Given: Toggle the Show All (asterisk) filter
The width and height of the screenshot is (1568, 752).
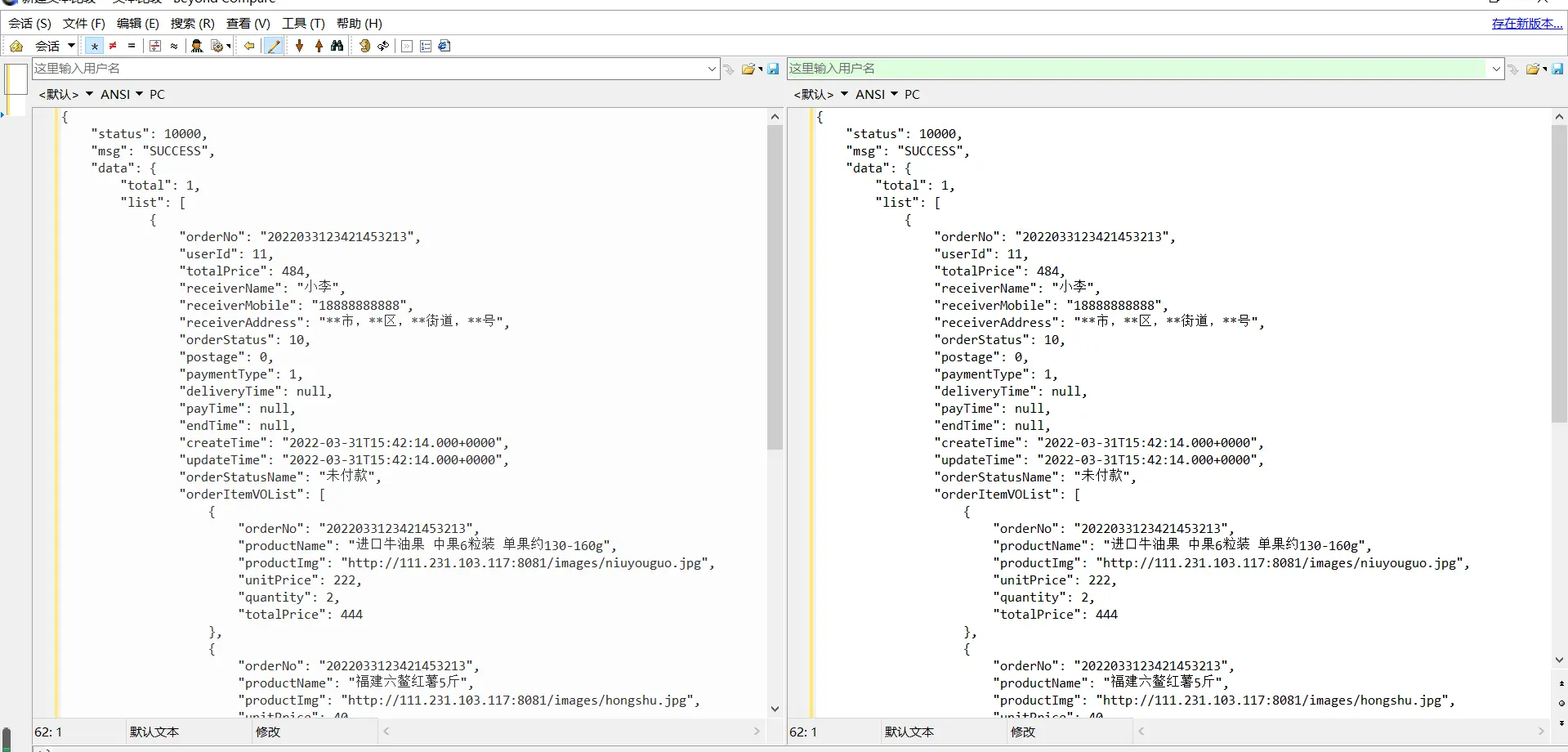Looking at the screenshot, I should (95, 46).
